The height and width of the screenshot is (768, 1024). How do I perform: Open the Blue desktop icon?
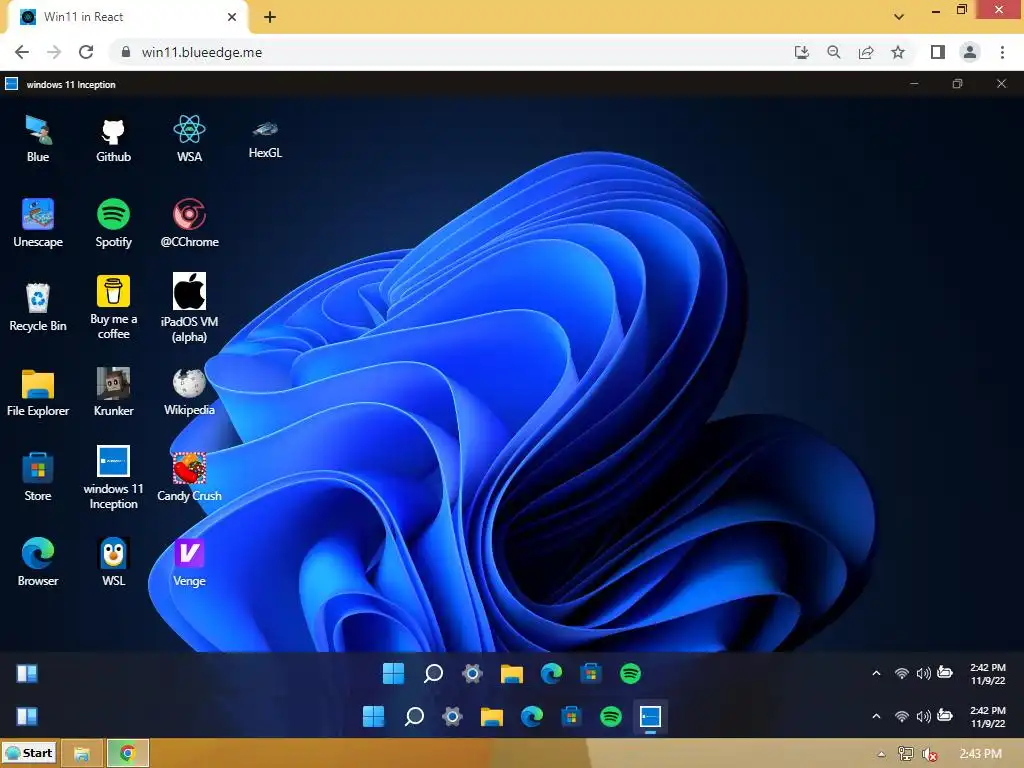click(x=38, y=138)
